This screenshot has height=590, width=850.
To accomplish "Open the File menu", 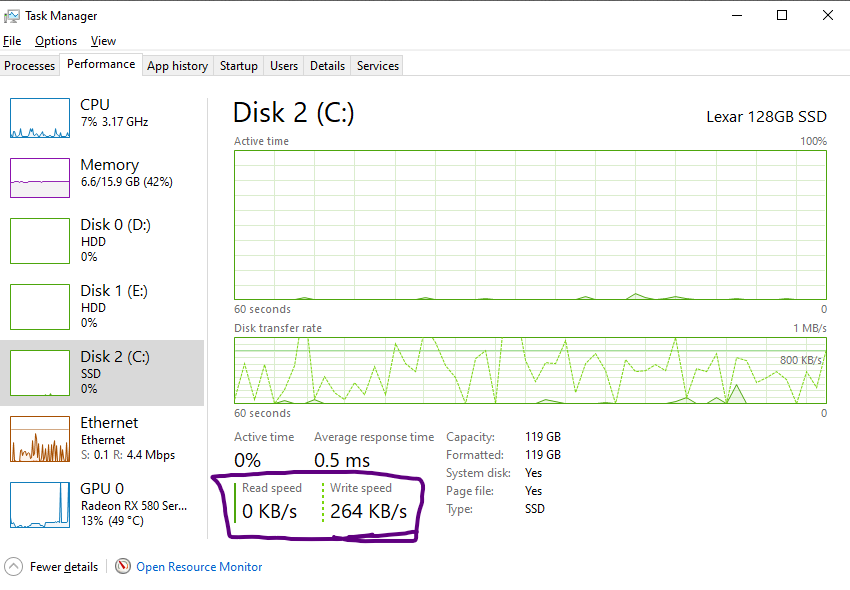I will (x=12, y=41).
